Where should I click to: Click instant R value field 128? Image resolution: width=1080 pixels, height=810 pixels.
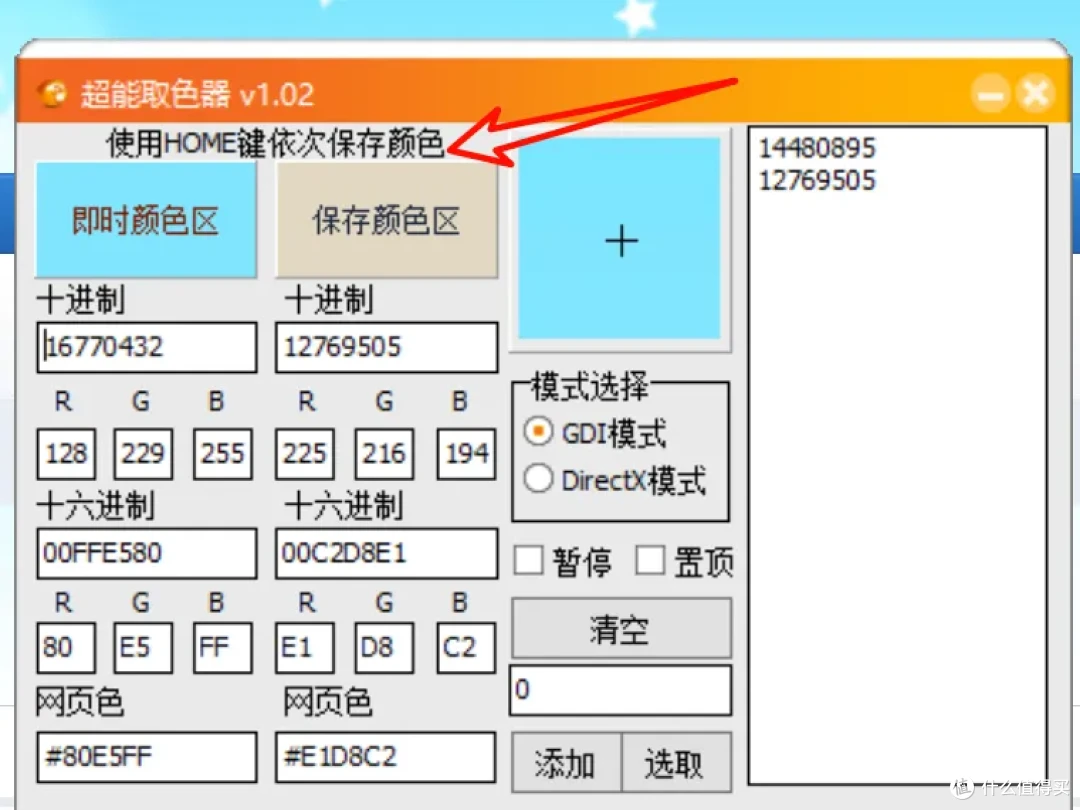[66, 454]
